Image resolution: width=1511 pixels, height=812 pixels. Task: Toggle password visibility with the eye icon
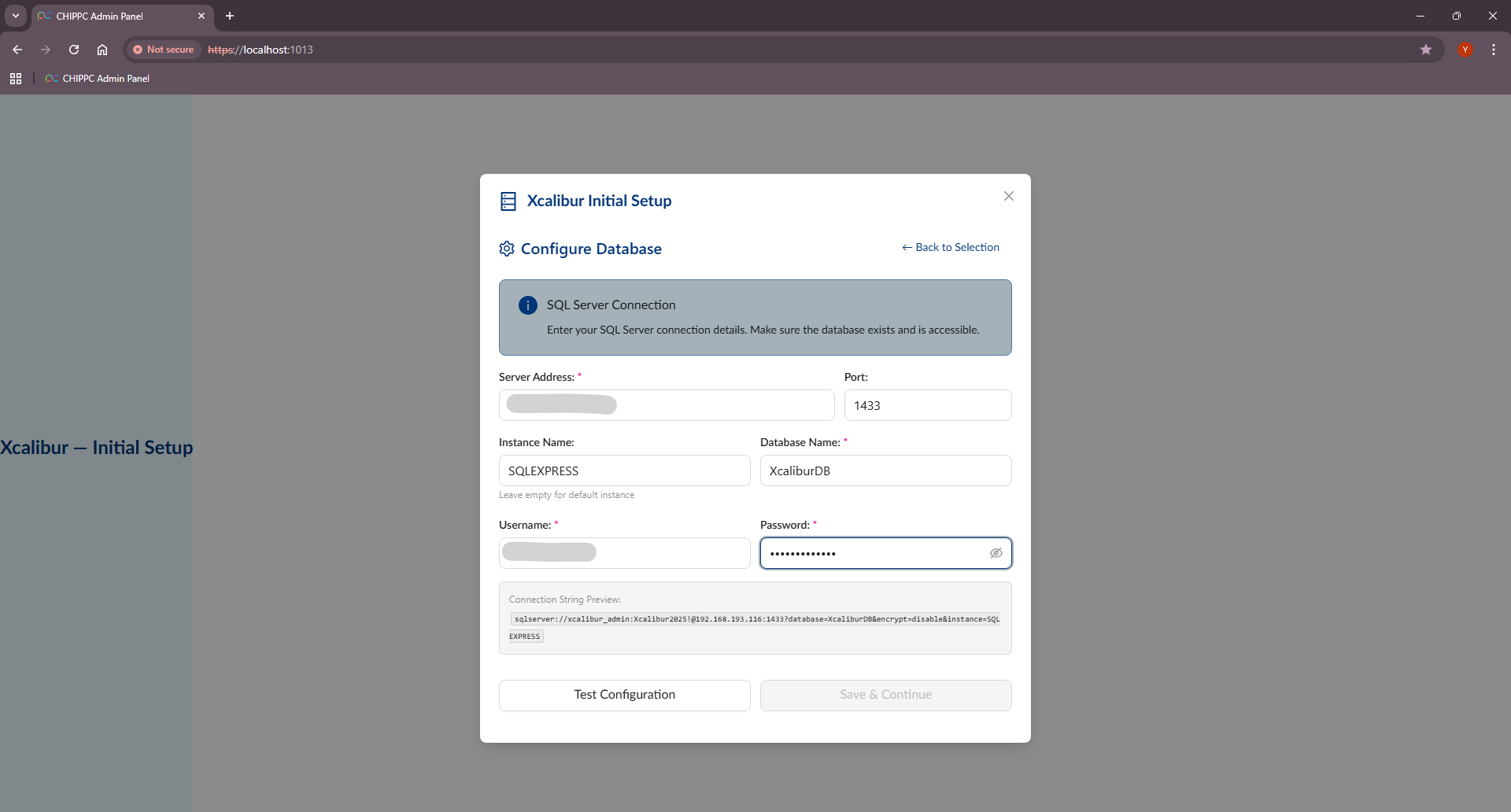pos(996,553)
